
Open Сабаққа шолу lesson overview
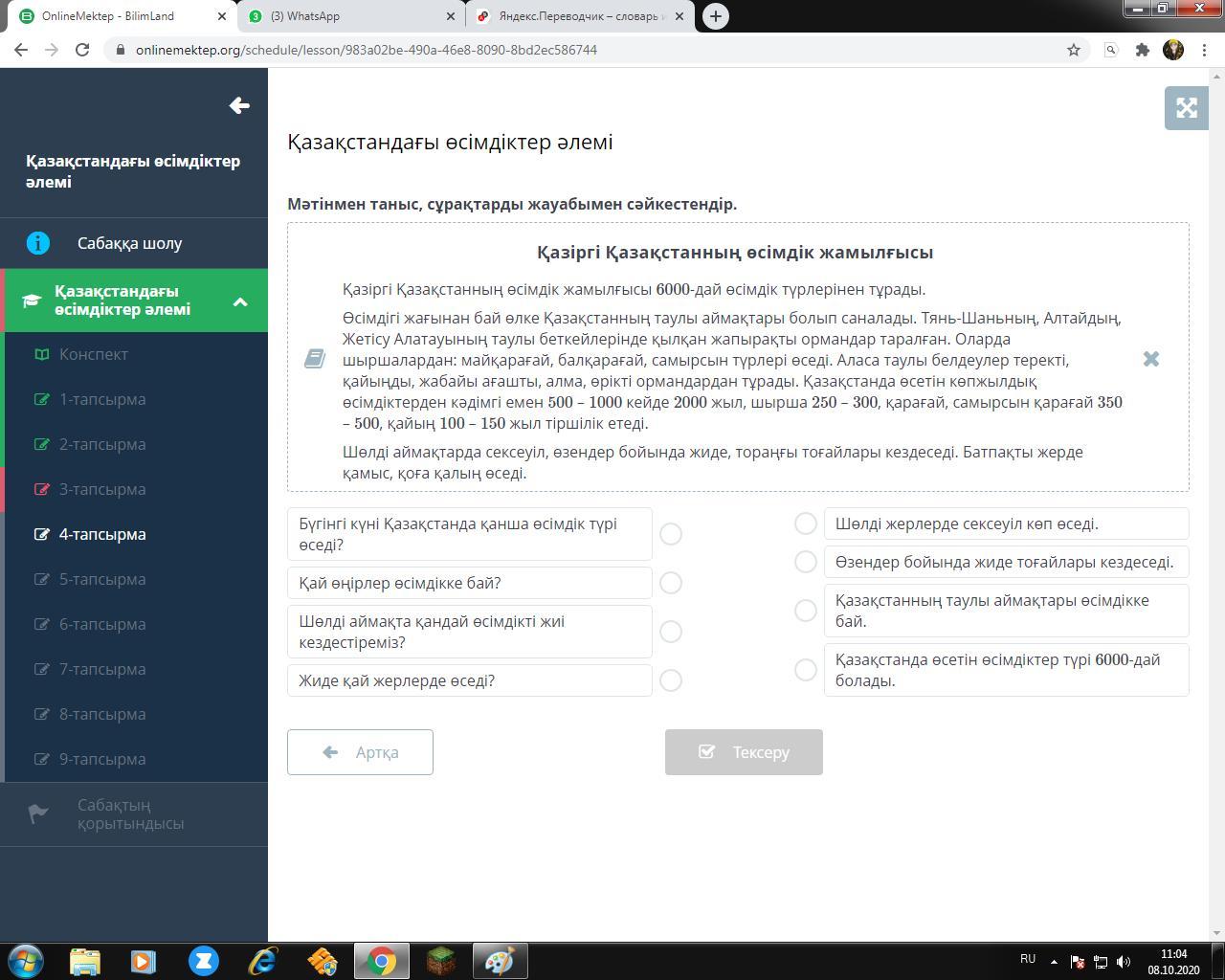(x=134, y=243)
